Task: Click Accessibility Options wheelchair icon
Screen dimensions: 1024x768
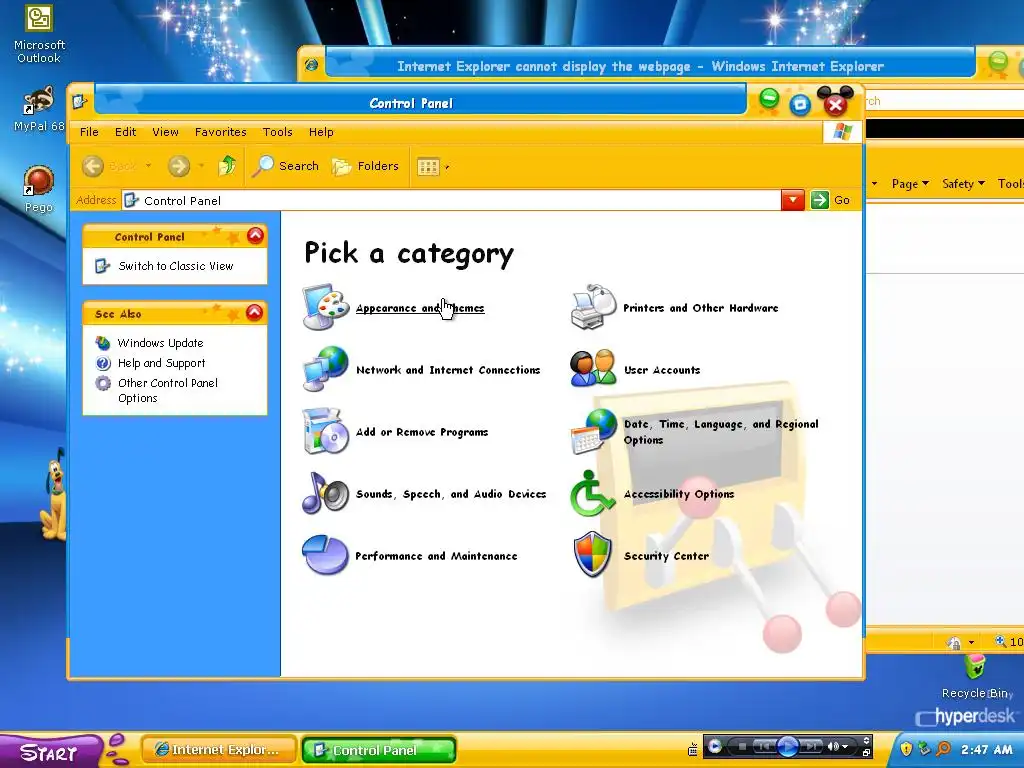Action: pyautogui.click(x=592, y=493)
